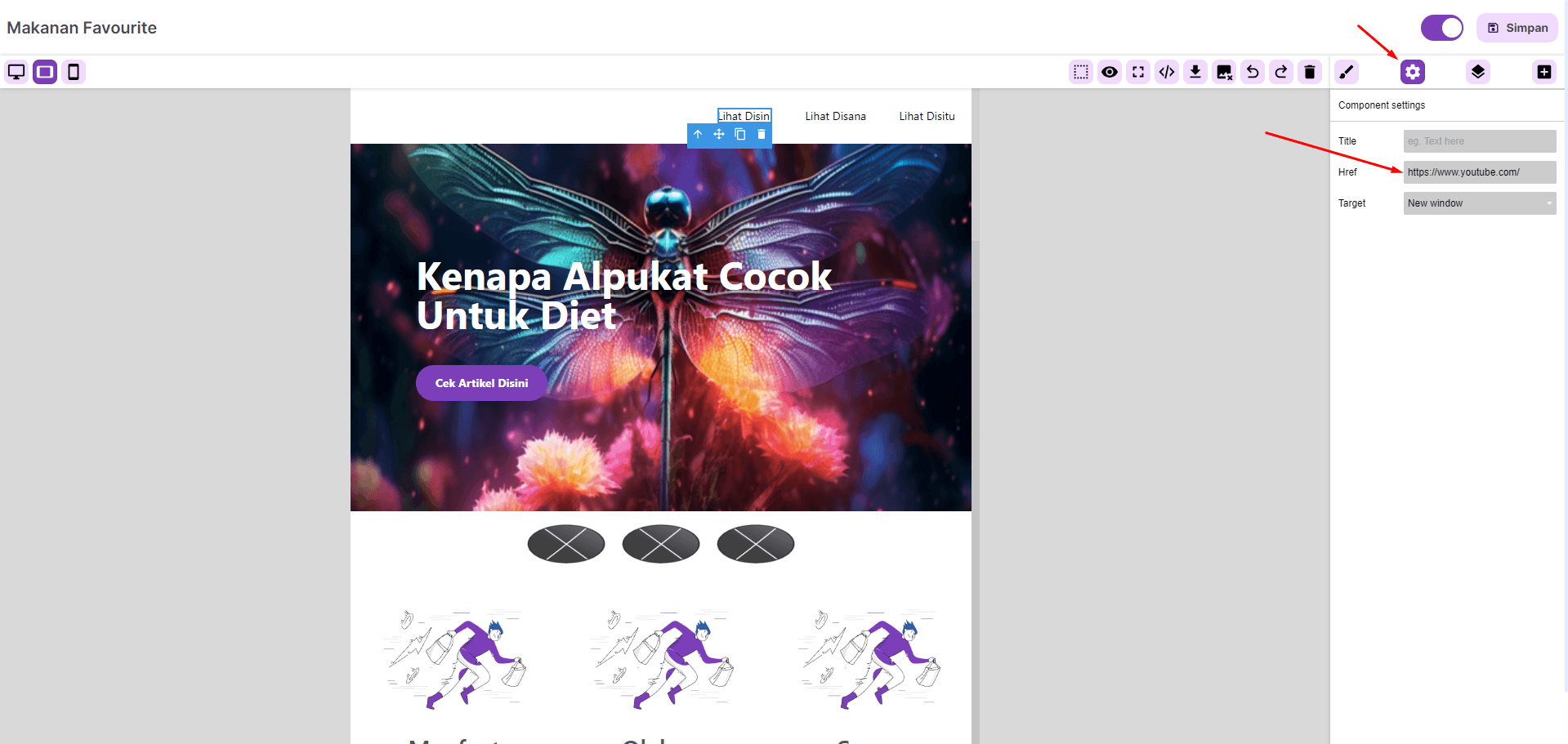Duplicate the selected component

click(740, 135)
